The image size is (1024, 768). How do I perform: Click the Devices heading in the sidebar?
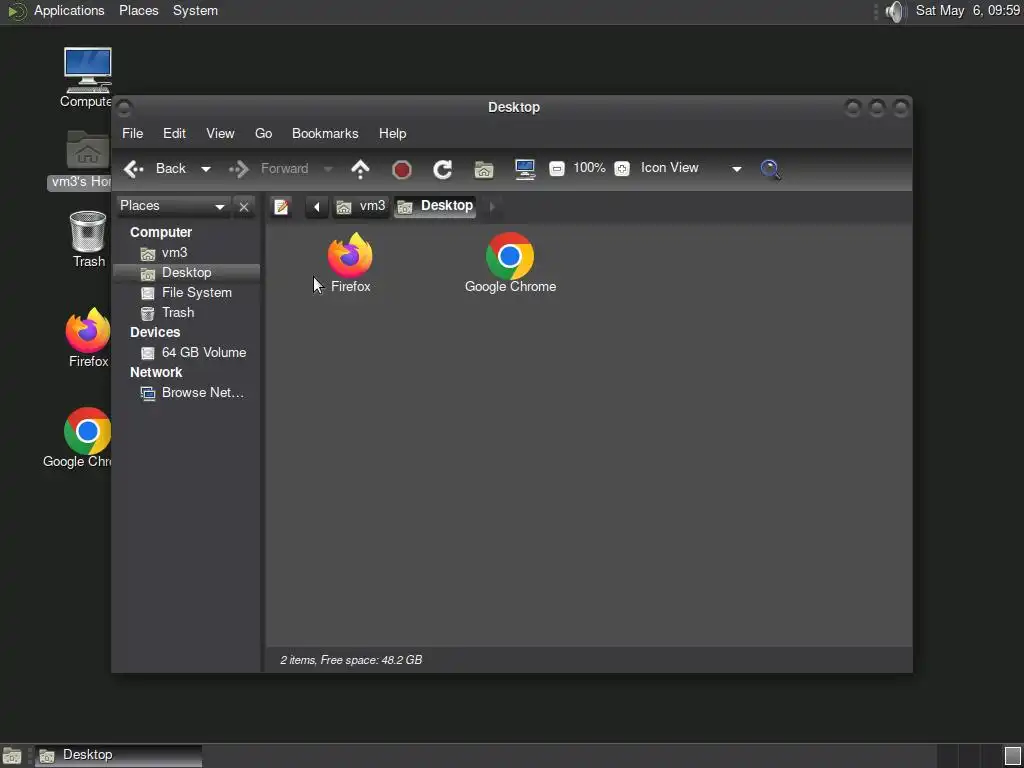coord(155,332)
